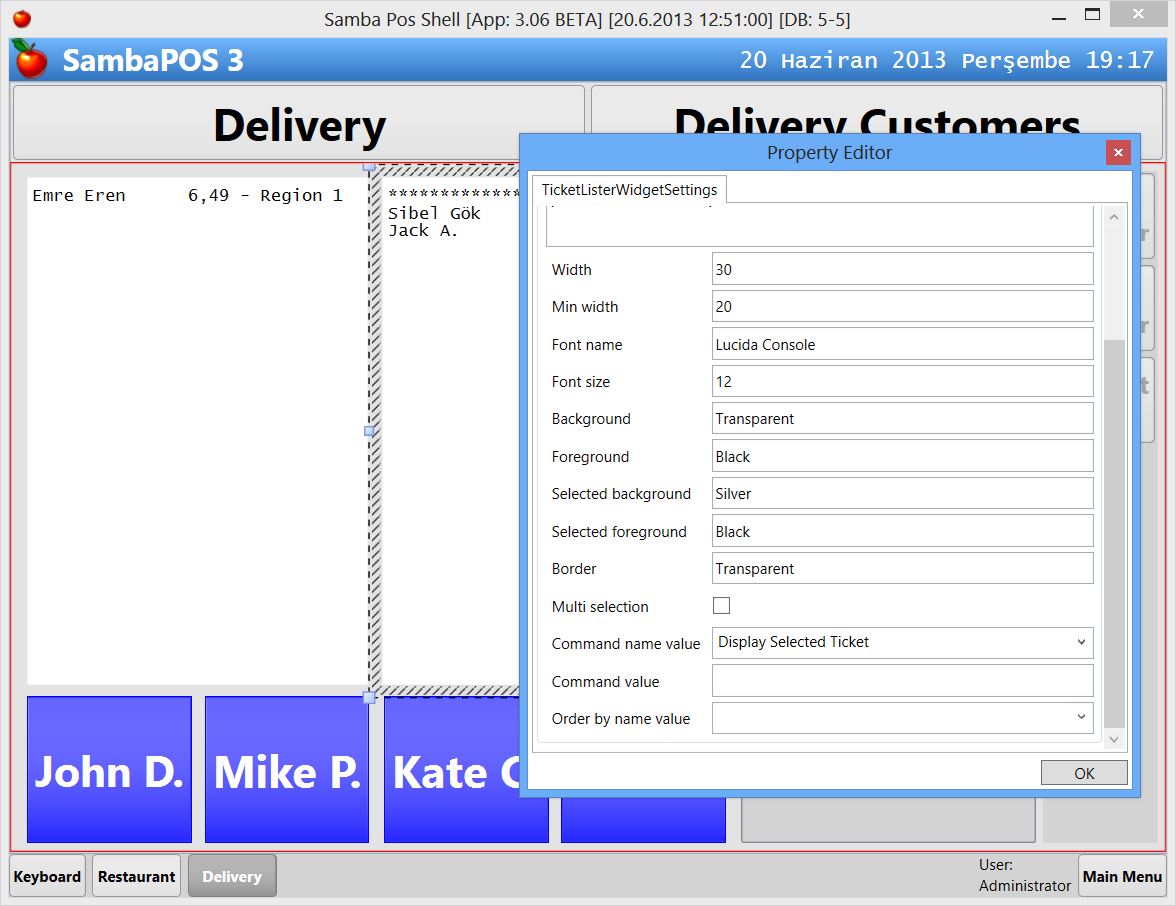This screenshot has height=906, width=1176.
Task: Select the Kate C. customer button
Action: point(465,770)
